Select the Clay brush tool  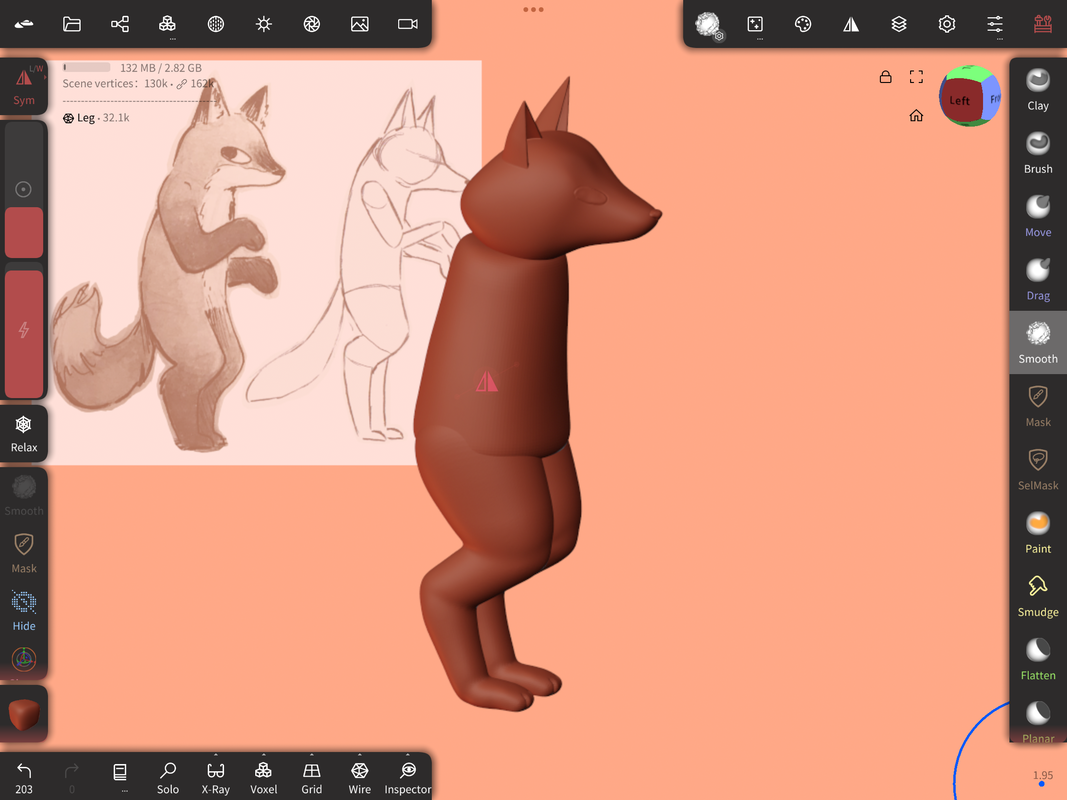[1038, 89]
